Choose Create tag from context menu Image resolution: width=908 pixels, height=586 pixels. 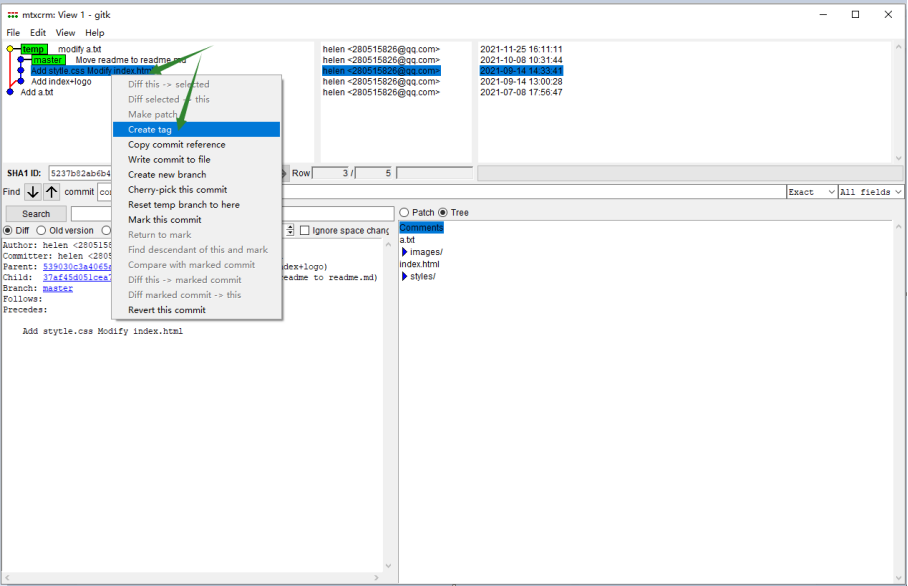tap(196, 129)
